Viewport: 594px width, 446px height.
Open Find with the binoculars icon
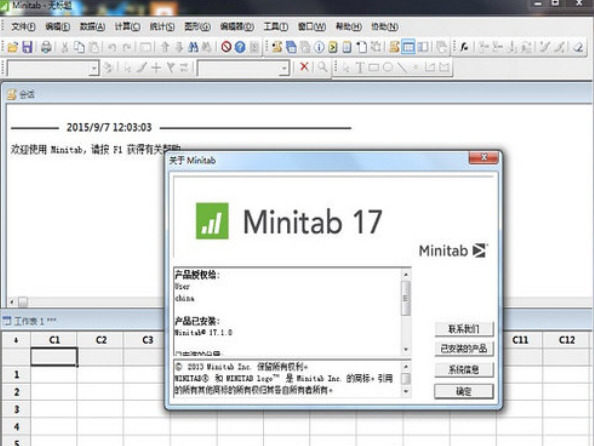[x=193, y=47]
